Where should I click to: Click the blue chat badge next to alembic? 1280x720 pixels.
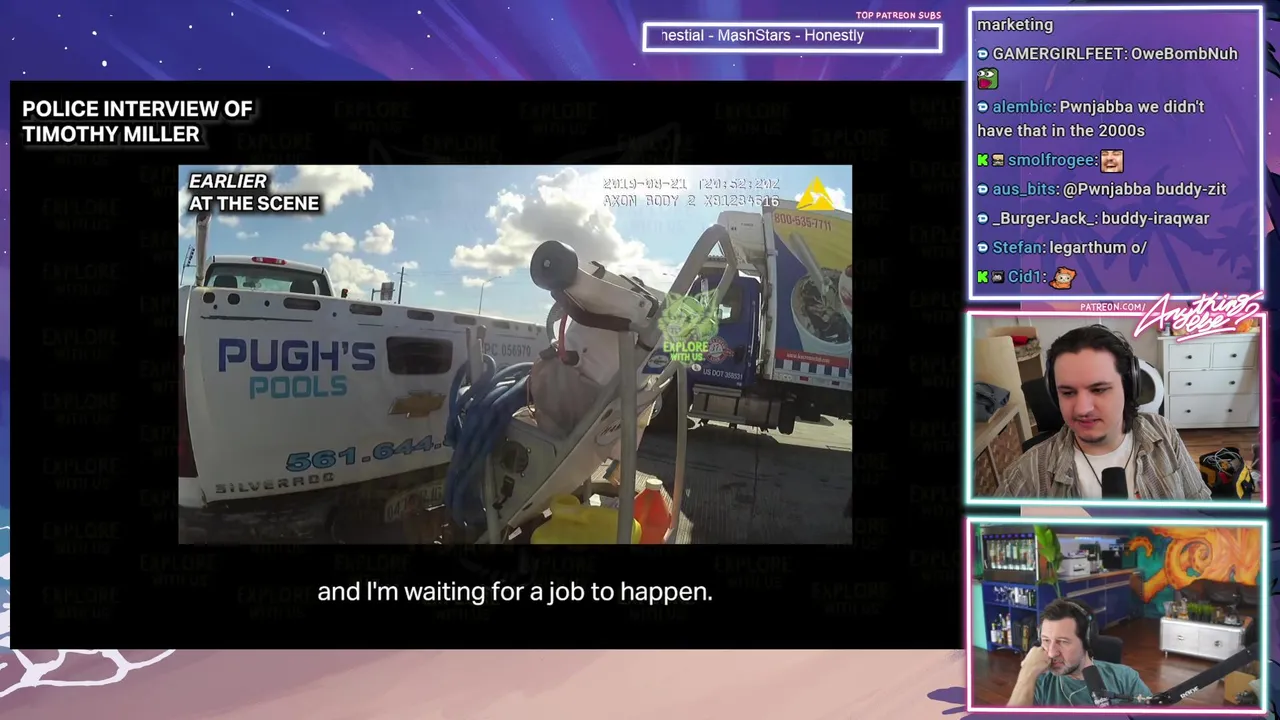click(x=983, y=107)
